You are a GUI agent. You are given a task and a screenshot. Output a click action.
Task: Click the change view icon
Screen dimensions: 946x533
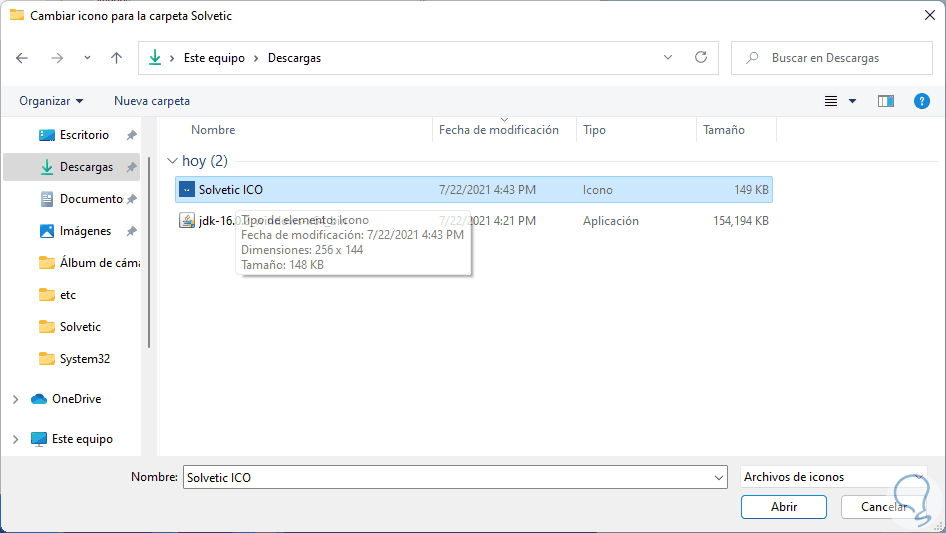[x=830, y=101]
